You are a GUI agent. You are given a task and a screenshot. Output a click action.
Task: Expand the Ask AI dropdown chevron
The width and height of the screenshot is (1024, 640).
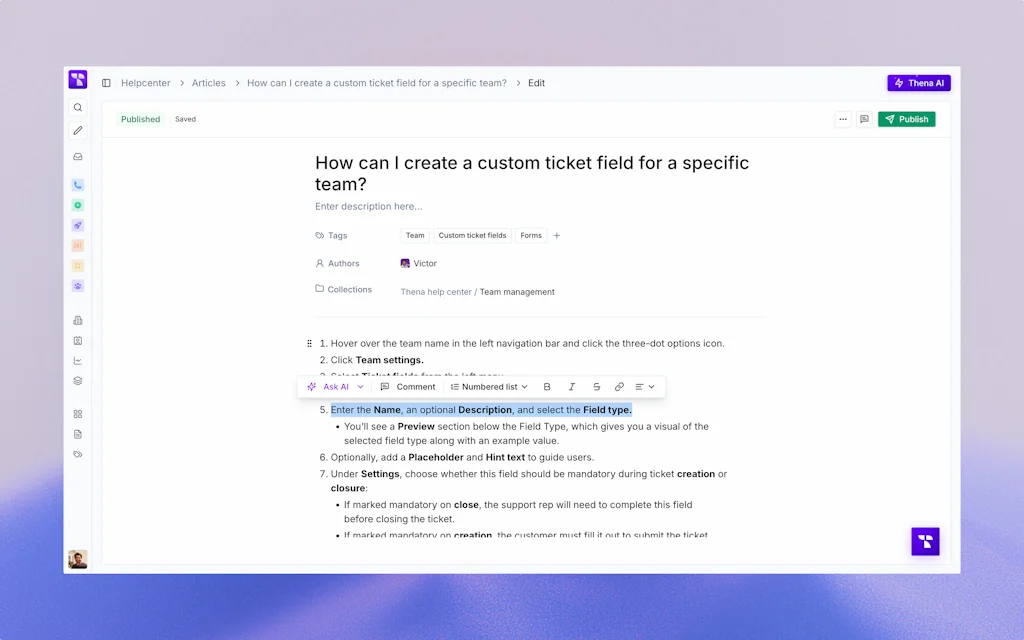(x=360, y=386)
